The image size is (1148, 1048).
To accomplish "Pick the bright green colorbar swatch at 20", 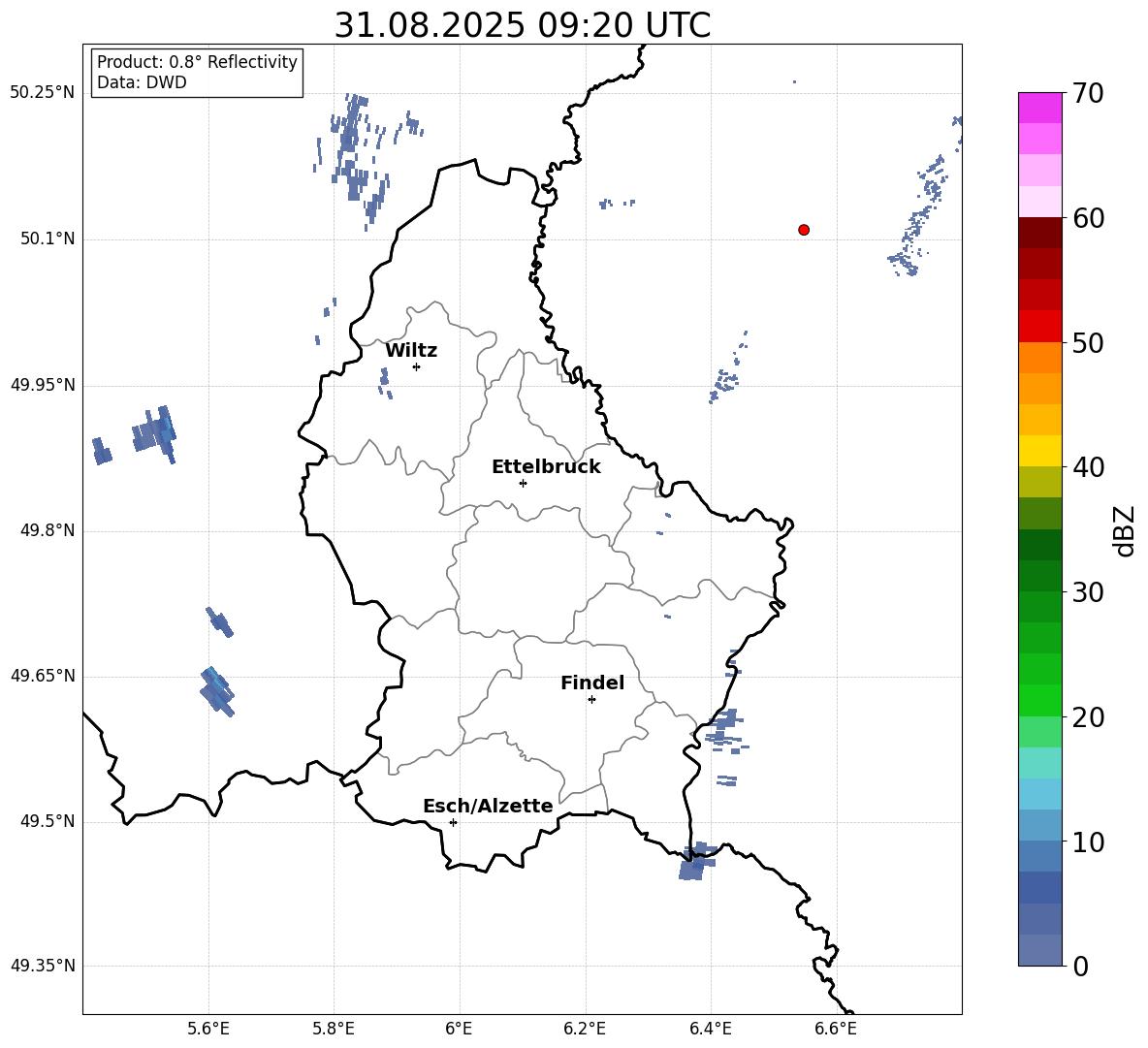I will [x=1039, y=700].
